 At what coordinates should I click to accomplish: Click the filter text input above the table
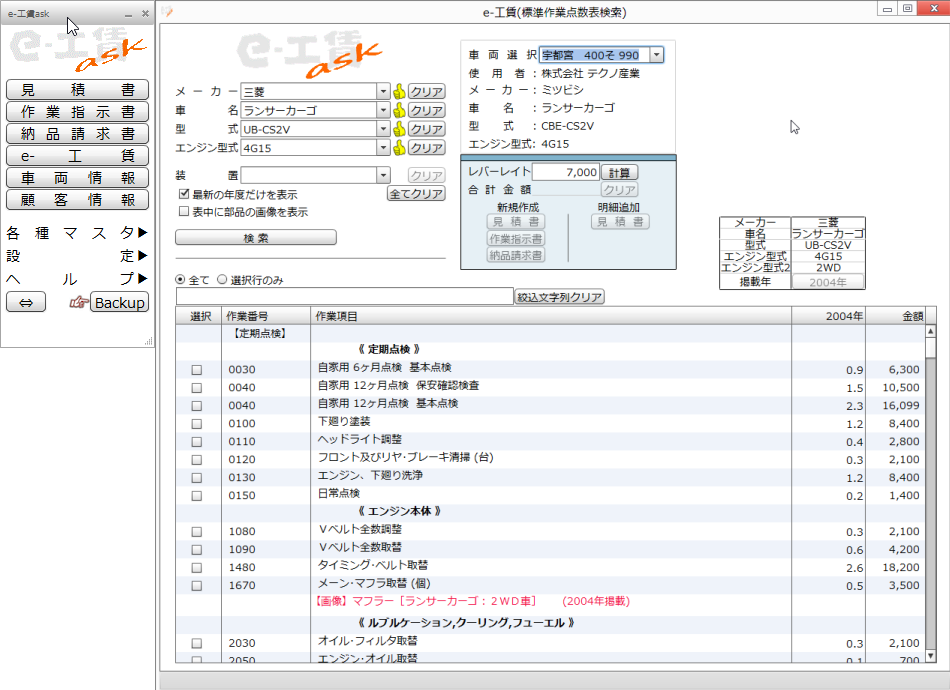tap(344, 296)
